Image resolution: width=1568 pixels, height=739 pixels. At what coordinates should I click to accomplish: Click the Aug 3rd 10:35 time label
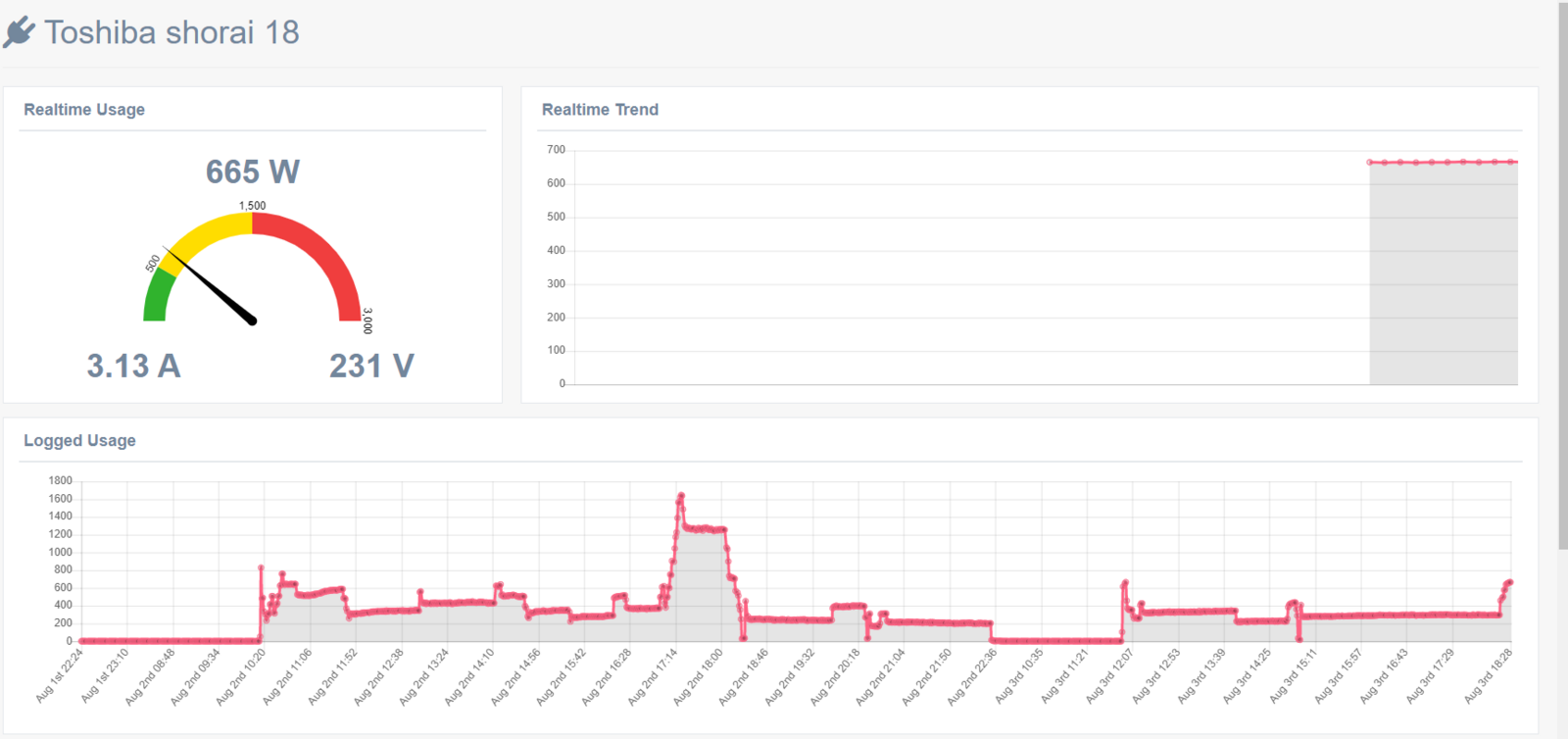1018,675
